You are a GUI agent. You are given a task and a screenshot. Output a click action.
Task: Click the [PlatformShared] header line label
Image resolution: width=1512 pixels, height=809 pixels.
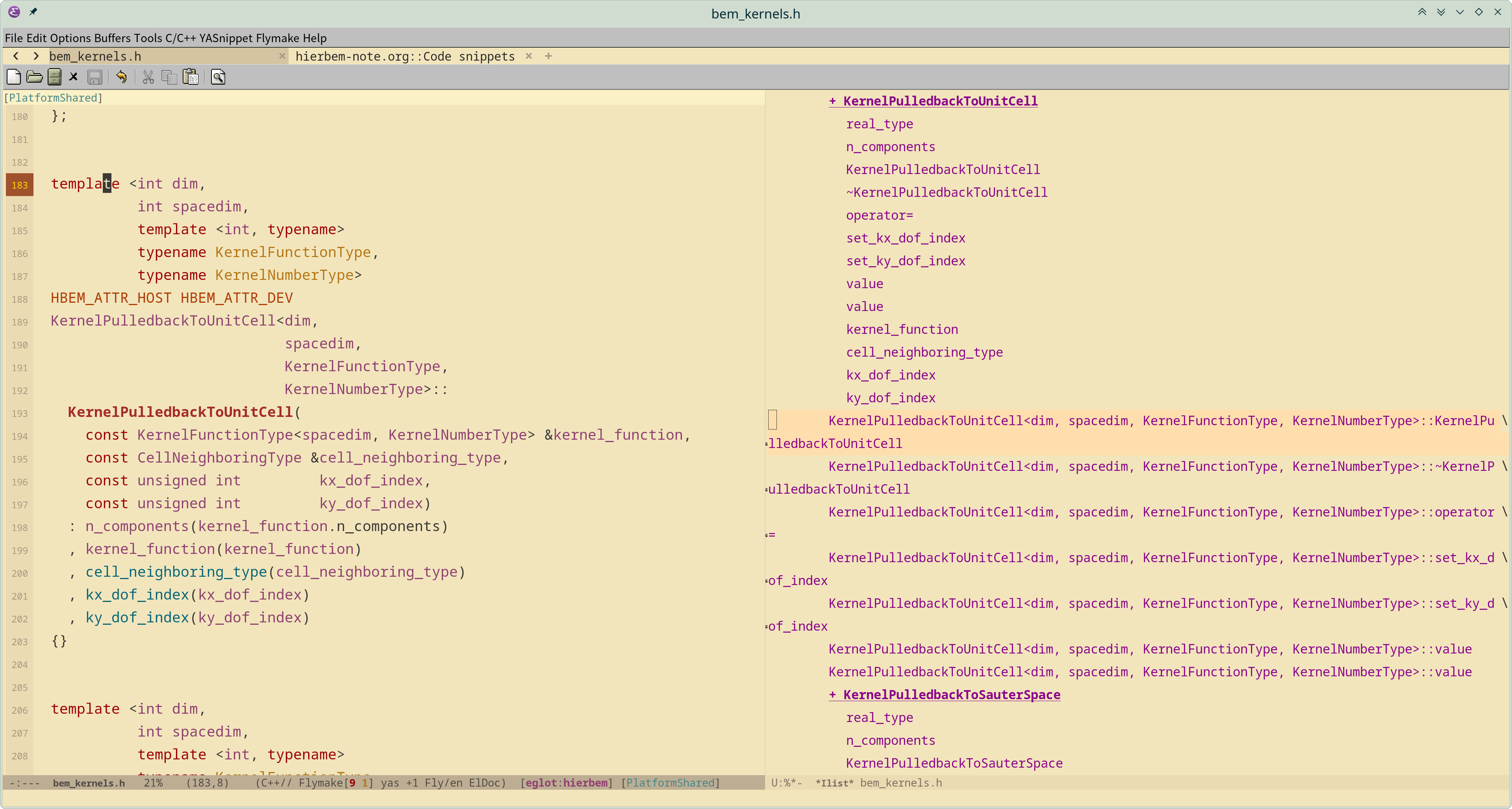54,98
